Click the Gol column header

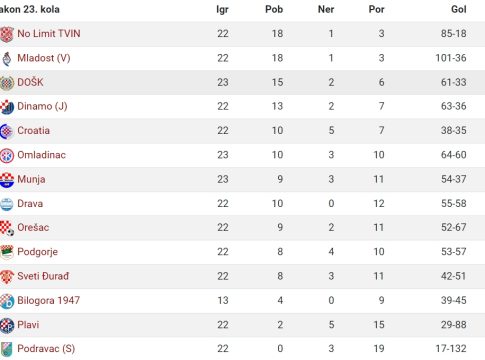tap(459, 9)
